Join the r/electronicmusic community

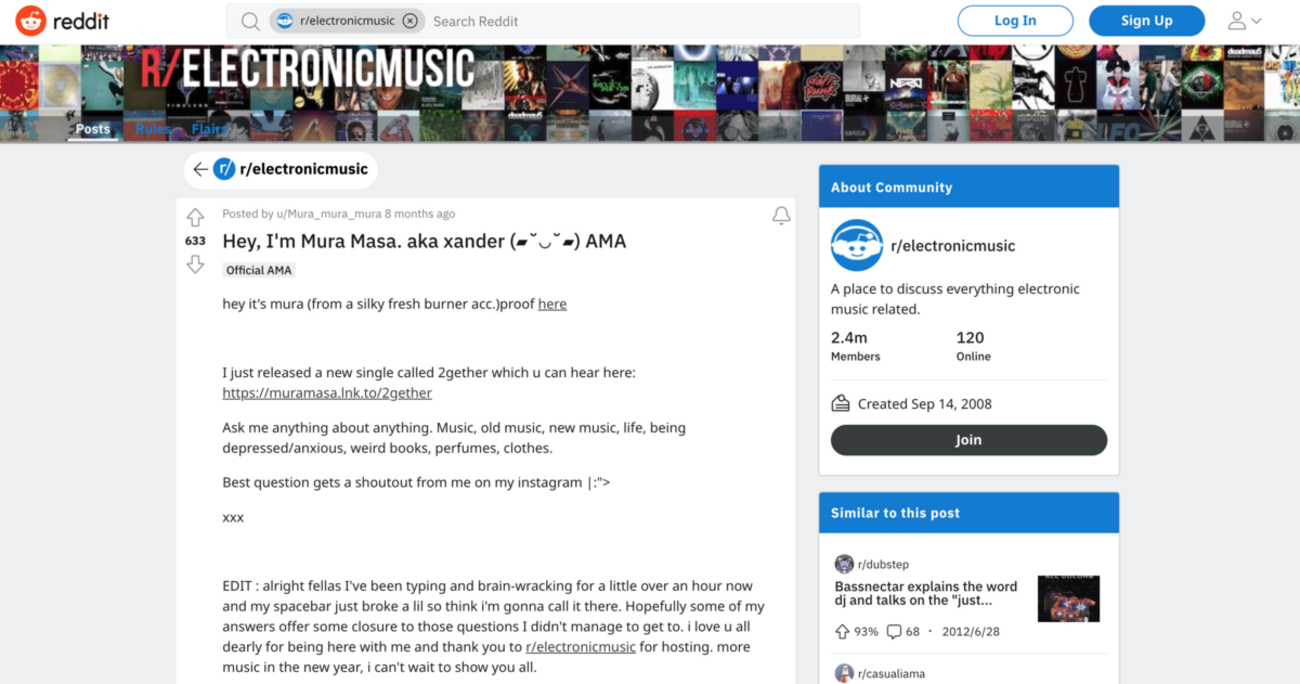coord(968,440)
